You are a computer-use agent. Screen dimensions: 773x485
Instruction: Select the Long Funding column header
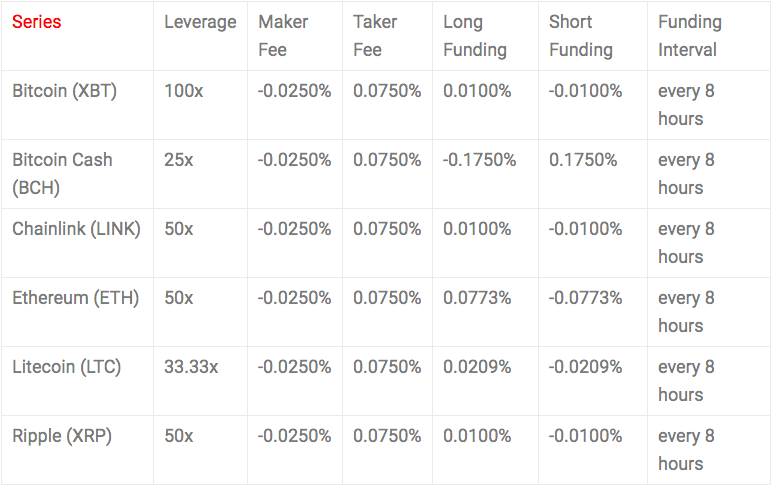475,36
